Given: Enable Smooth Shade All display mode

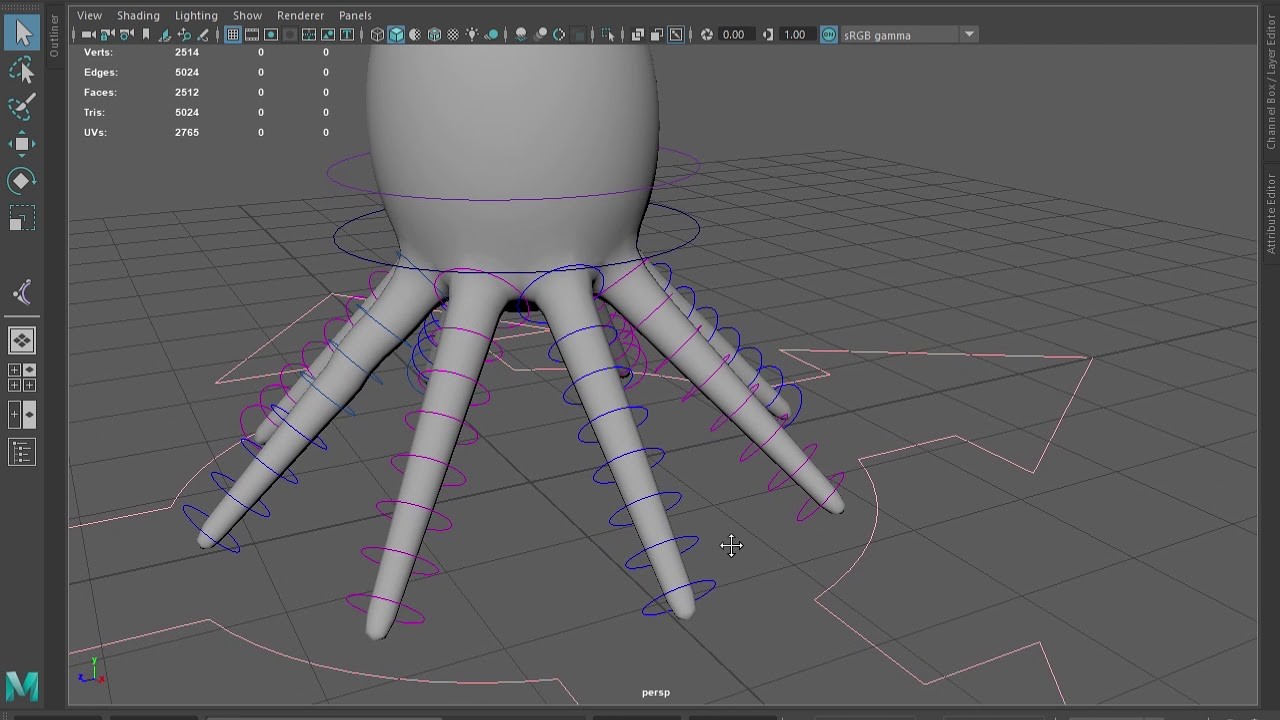Looking at the screenshot, I should (x=397, y=34).
